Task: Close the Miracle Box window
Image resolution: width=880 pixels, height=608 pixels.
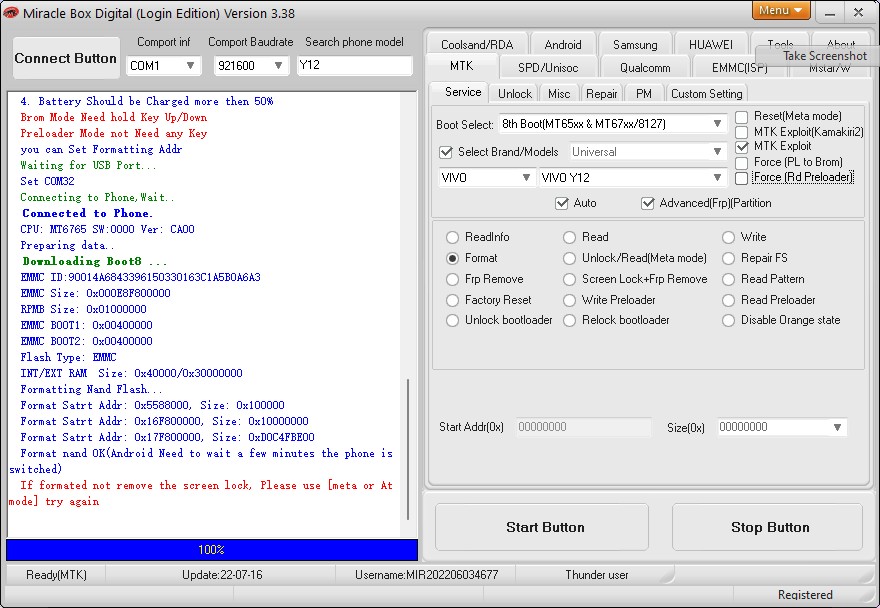Action: (858, 12)
